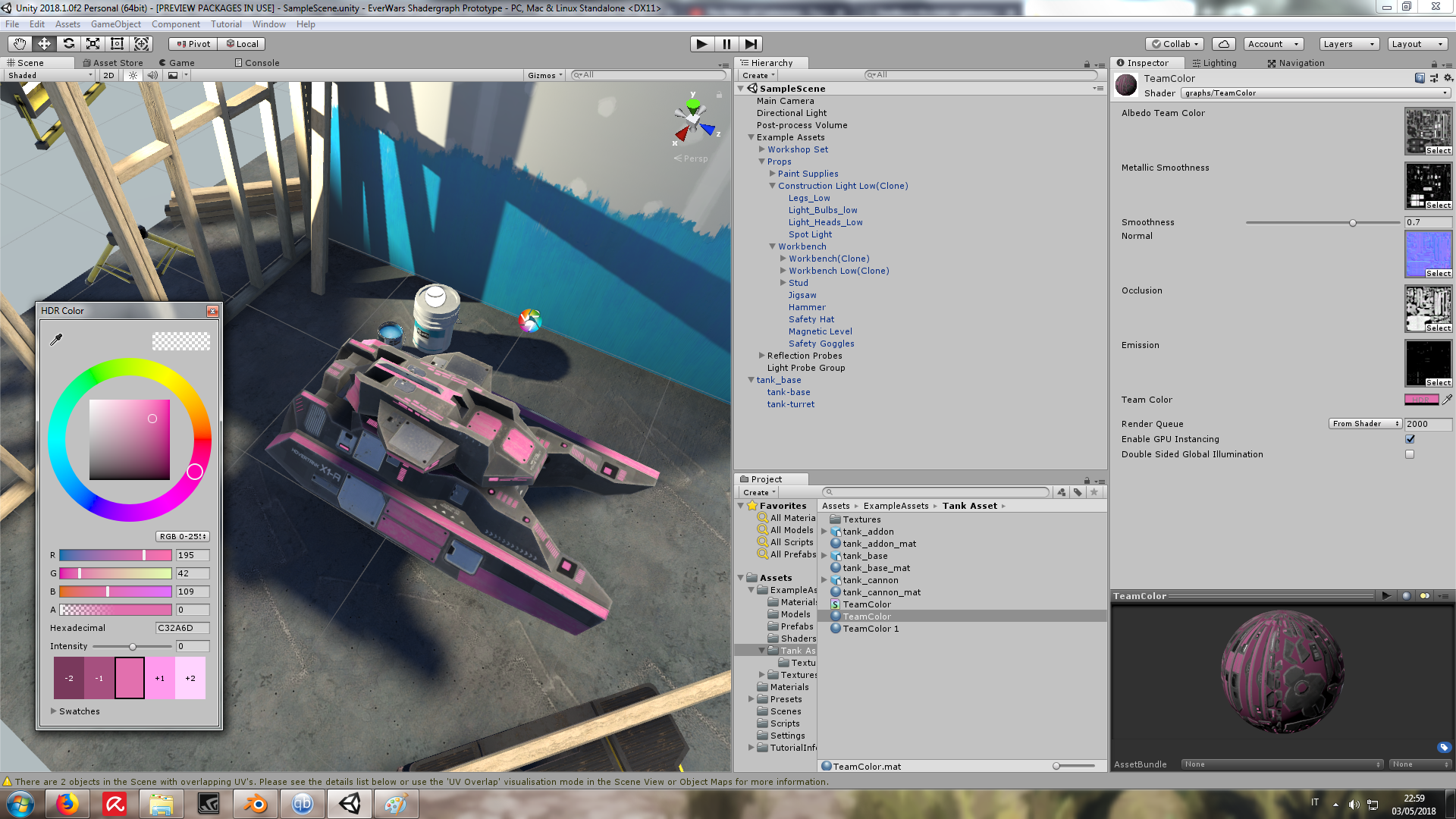The height and width of the screenshot is (819, 1456).
Task: Enable Double Sided Global Illumination
Action: [x=1410, y=454]
